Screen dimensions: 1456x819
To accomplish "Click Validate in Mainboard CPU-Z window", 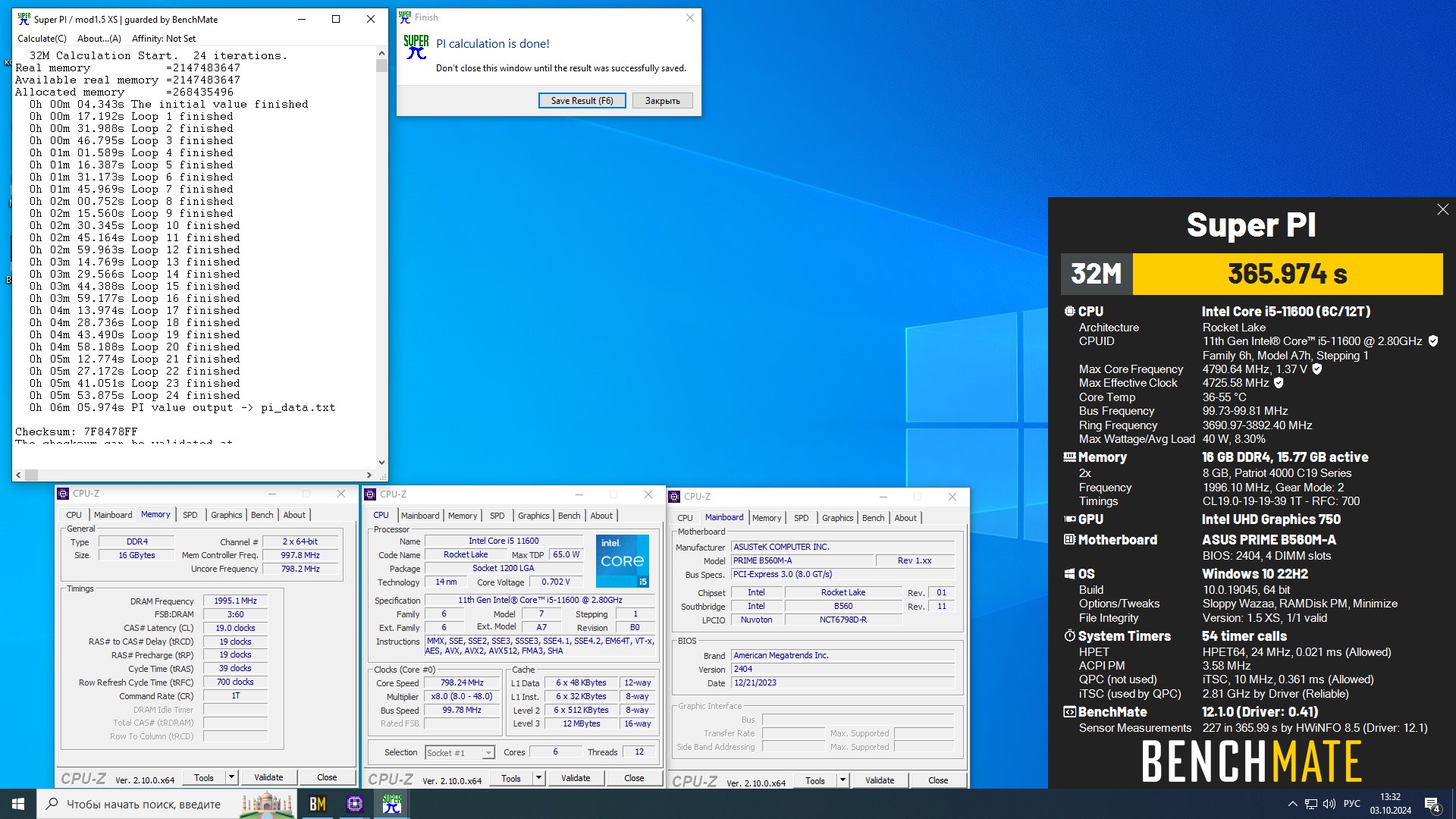I will pyautogui.click(x=880, y=780).
